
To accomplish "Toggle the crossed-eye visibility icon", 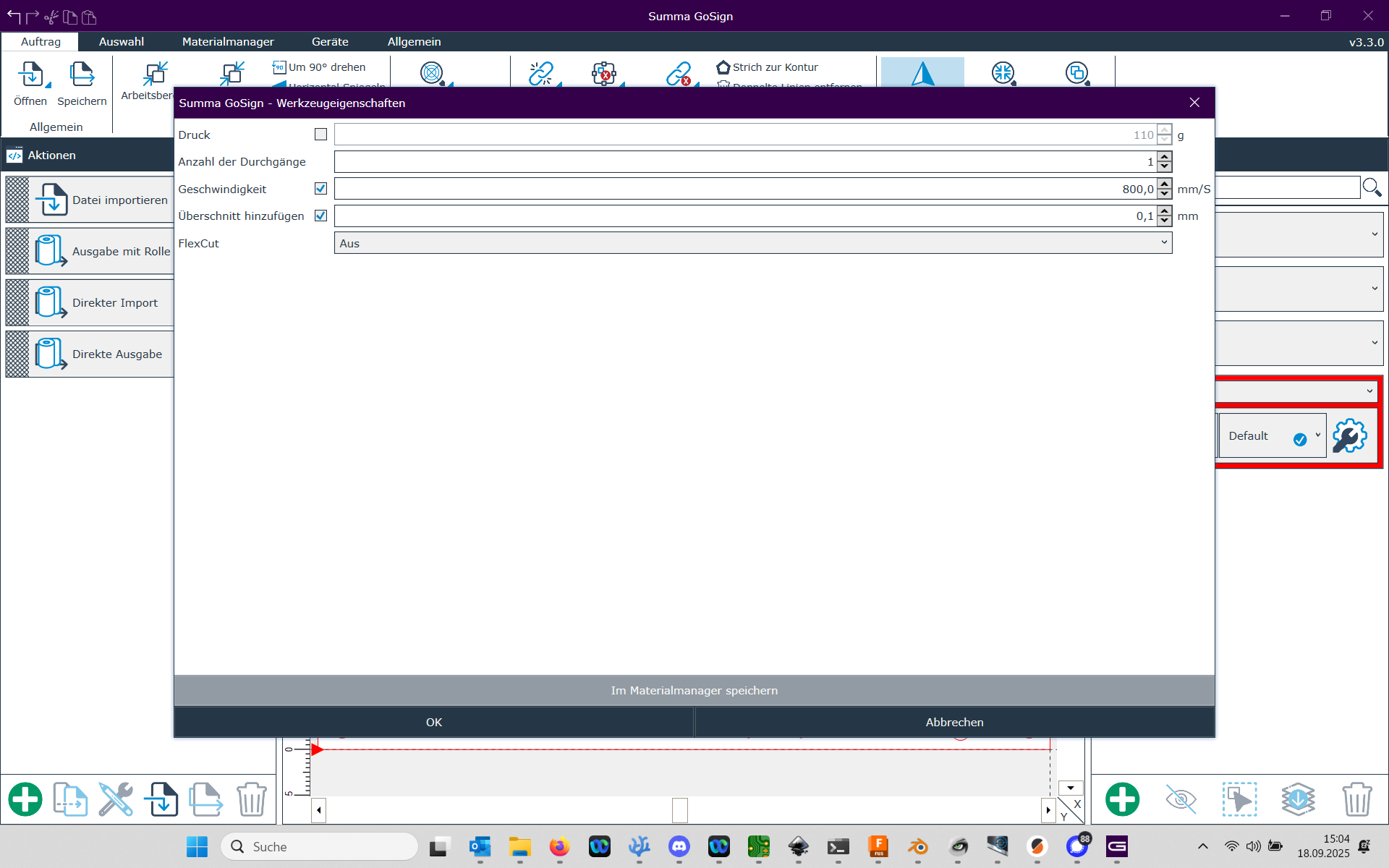I will point(1181,799).
